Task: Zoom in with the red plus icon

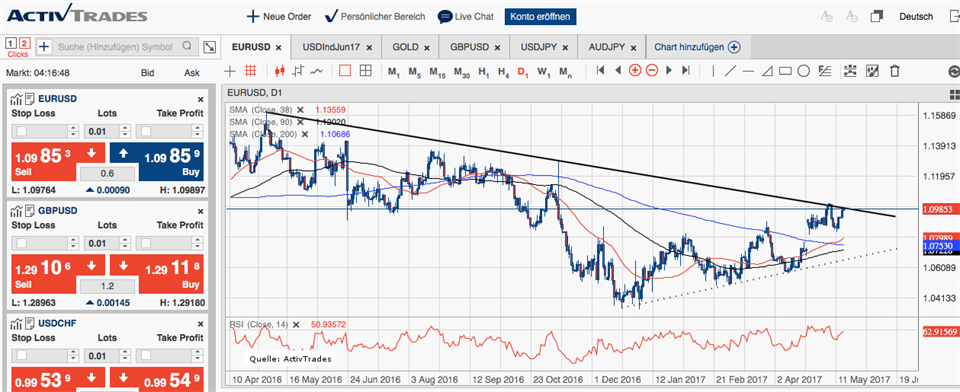Action: [x=635, y=70]
